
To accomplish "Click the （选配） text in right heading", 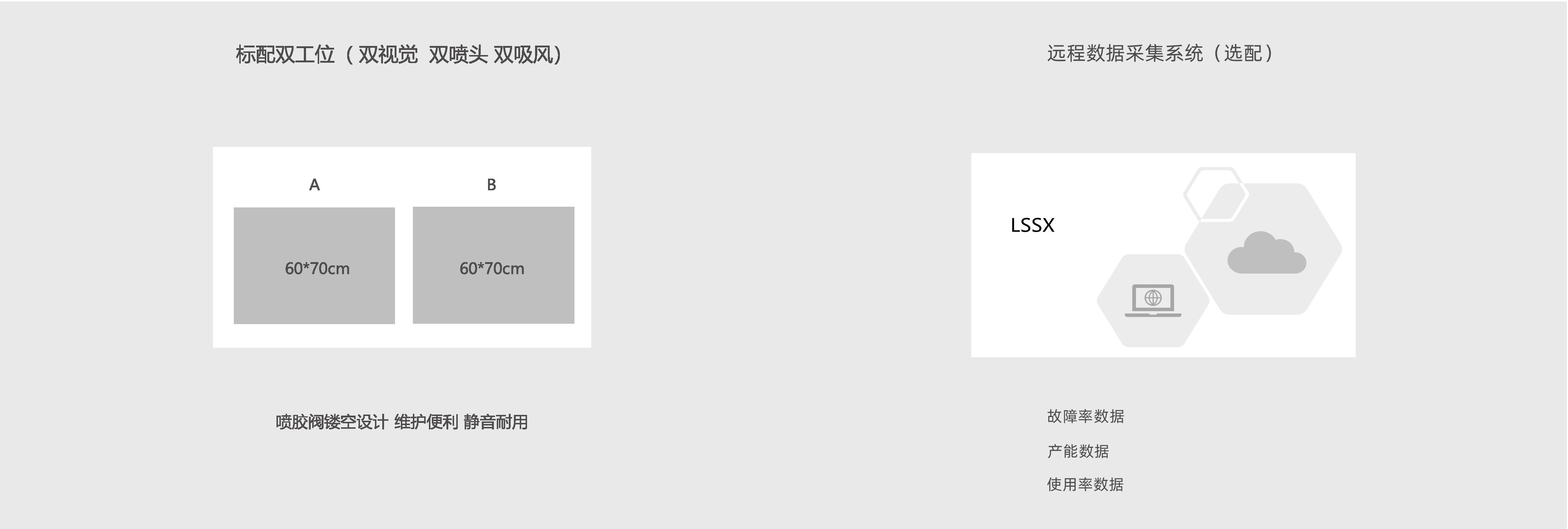I will (x=1242, y=54).
